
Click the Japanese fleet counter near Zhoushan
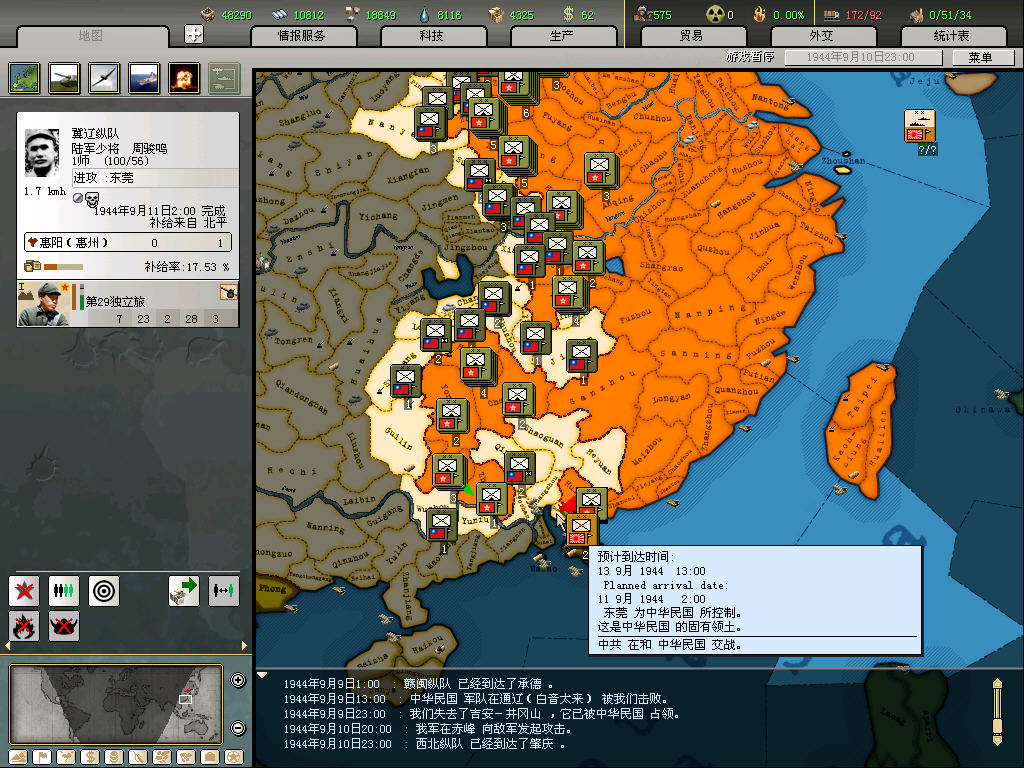click(x=920, y=126)
